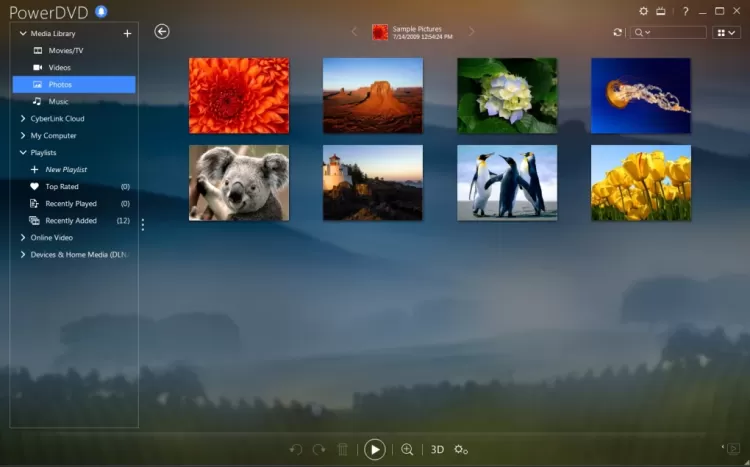Click the mini player icon bottom right
This screenshot has height=467, width=750.
click(x=733, y=448)
